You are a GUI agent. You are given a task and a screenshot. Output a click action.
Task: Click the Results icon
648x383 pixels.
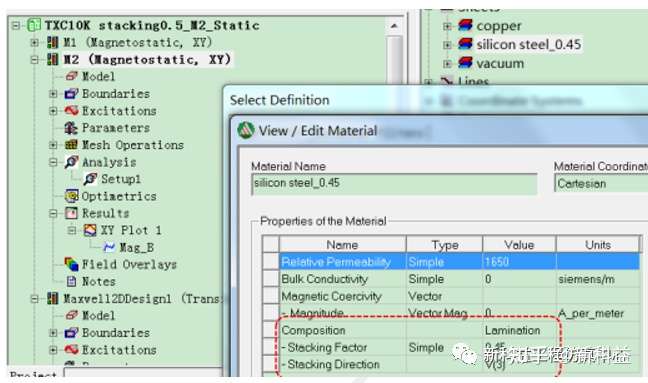[x=71, y=213]
